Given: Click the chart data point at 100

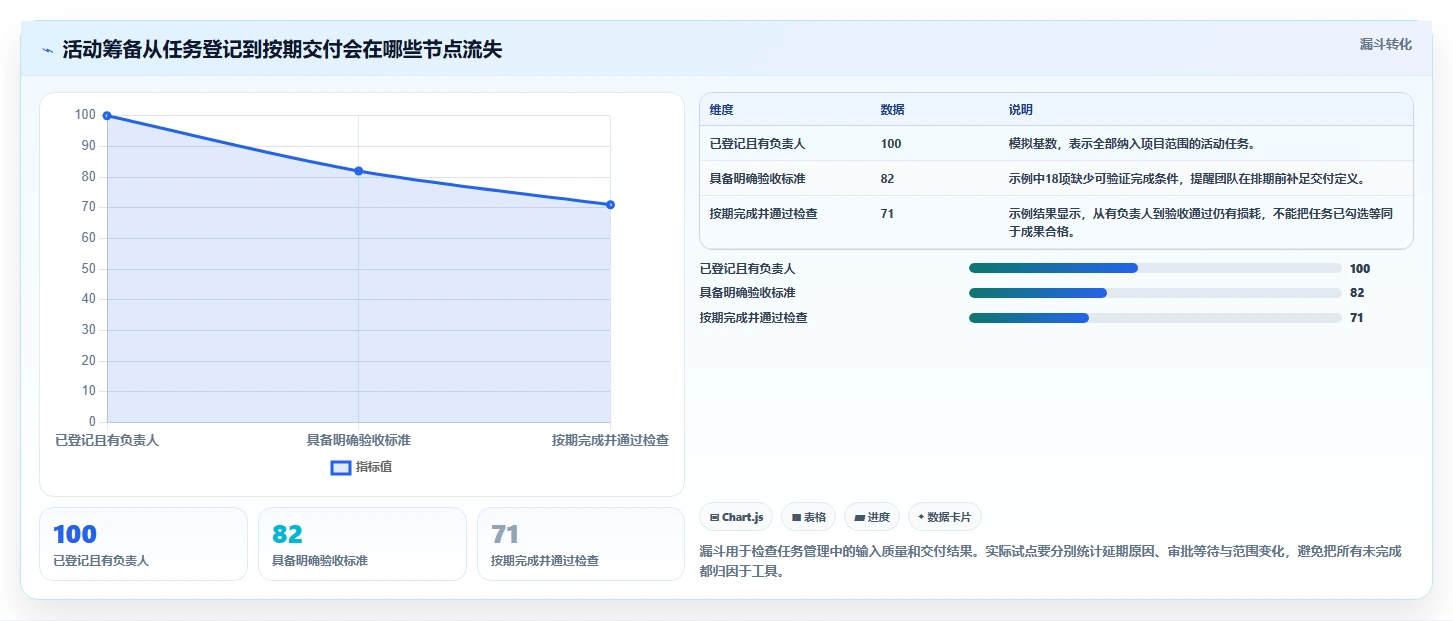Looking at the screenshot, I should (x=107, y=116).
